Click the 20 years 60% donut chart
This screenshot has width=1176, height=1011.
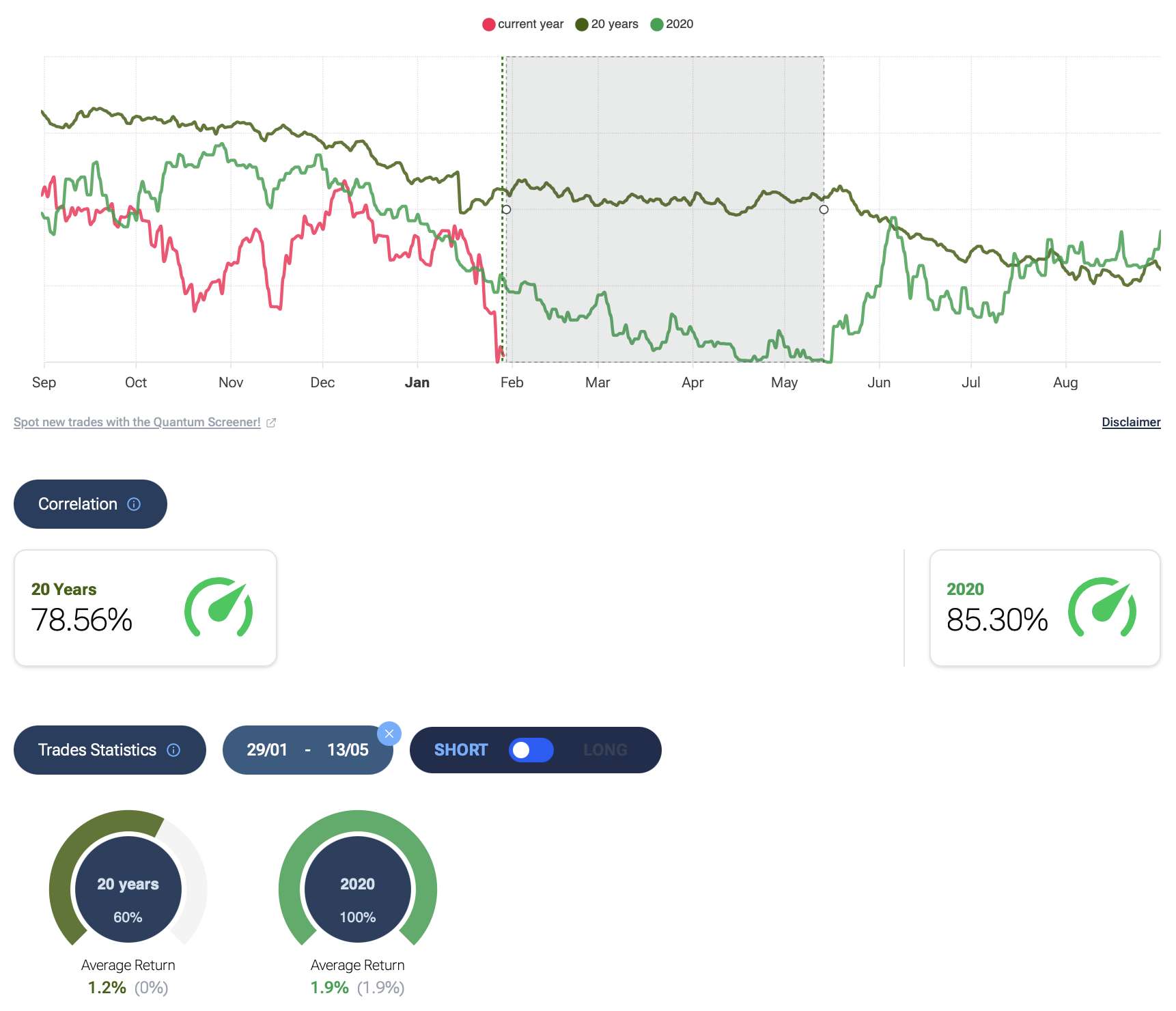pos(128,889)
